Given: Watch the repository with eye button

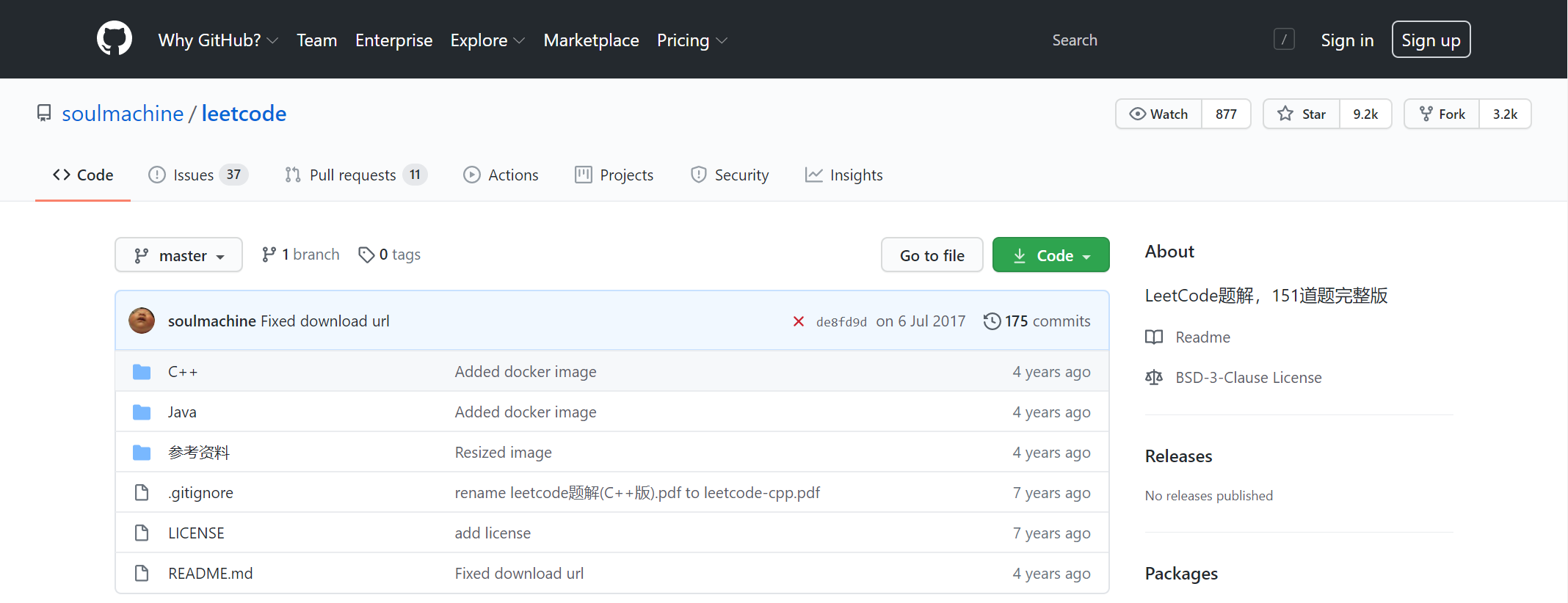Looking at the screenshot, I should 1158,114.
